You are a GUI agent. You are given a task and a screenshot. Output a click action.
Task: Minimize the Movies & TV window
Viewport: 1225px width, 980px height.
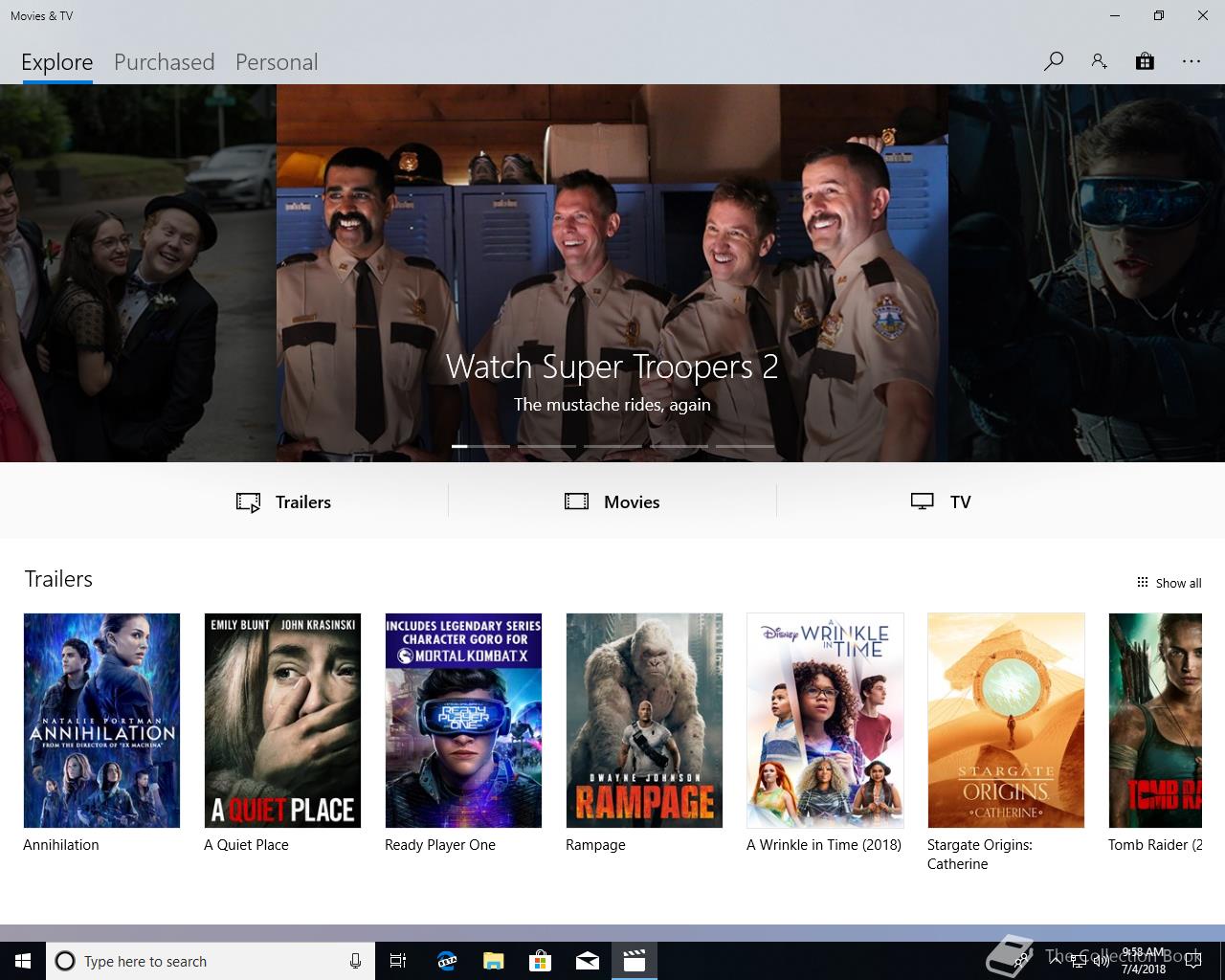coord(1115,15)
